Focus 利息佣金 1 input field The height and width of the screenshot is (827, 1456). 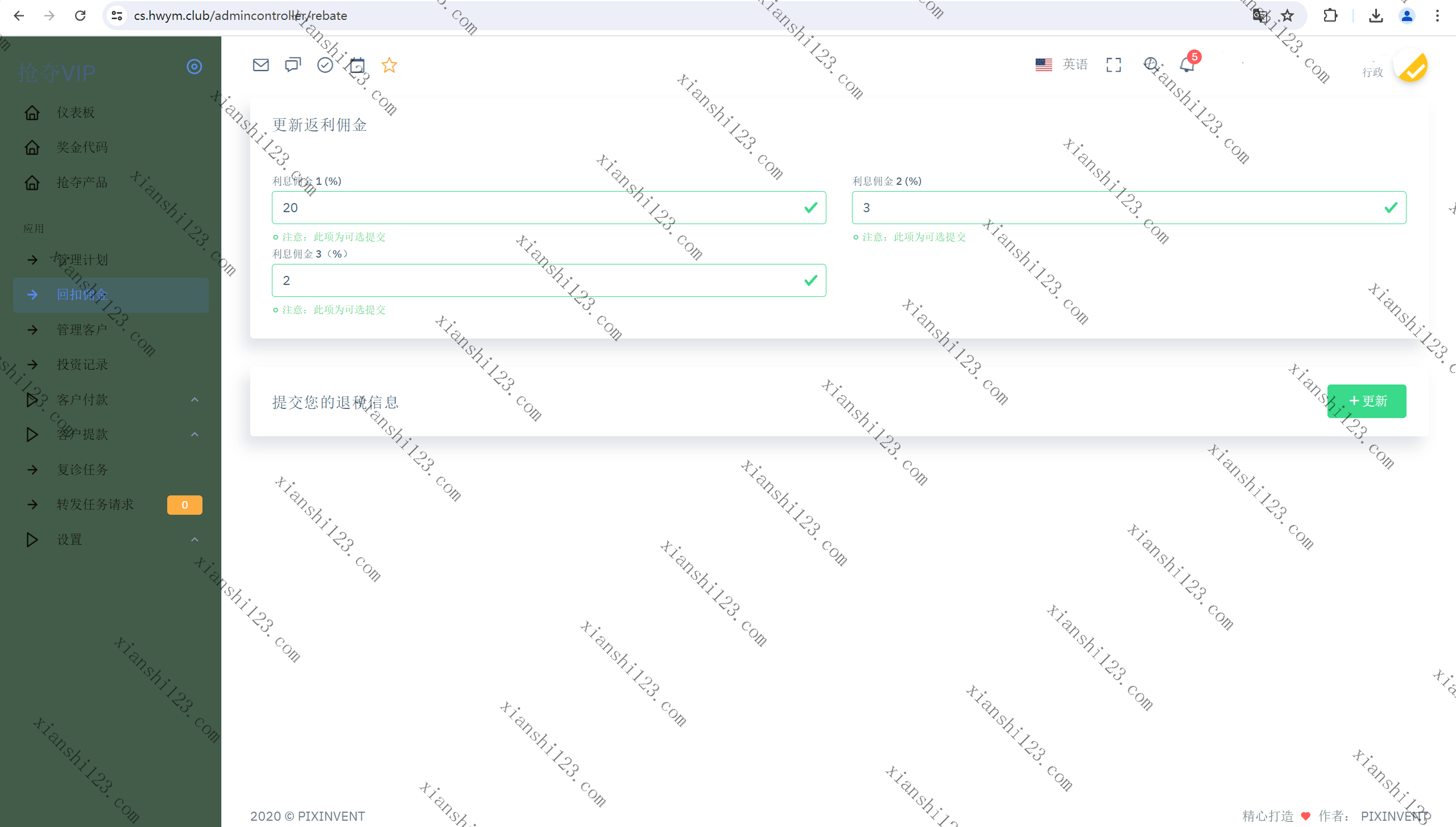(549, 208)
